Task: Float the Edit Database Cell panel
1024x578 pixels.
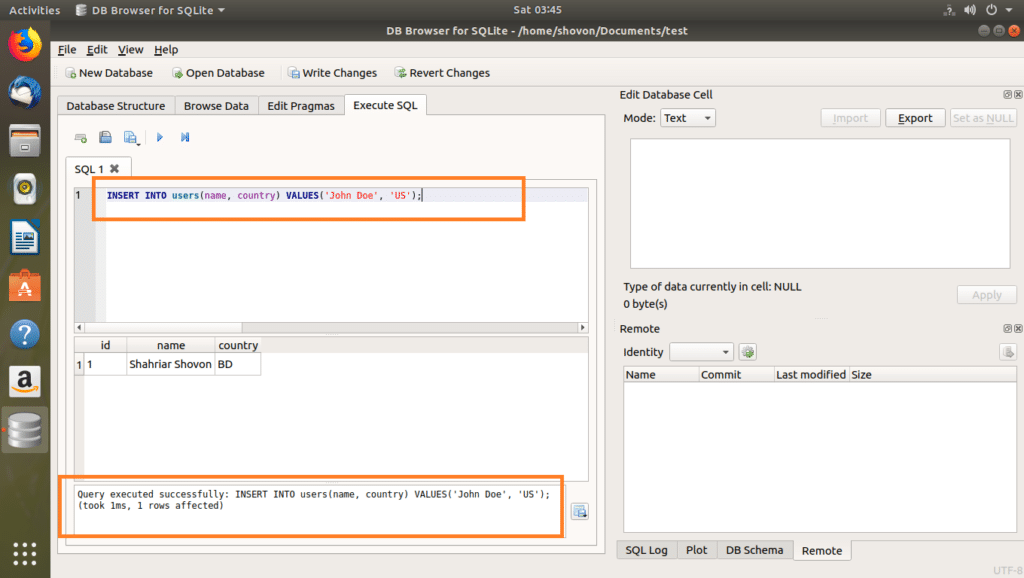Action: (x=1008, y=95)
